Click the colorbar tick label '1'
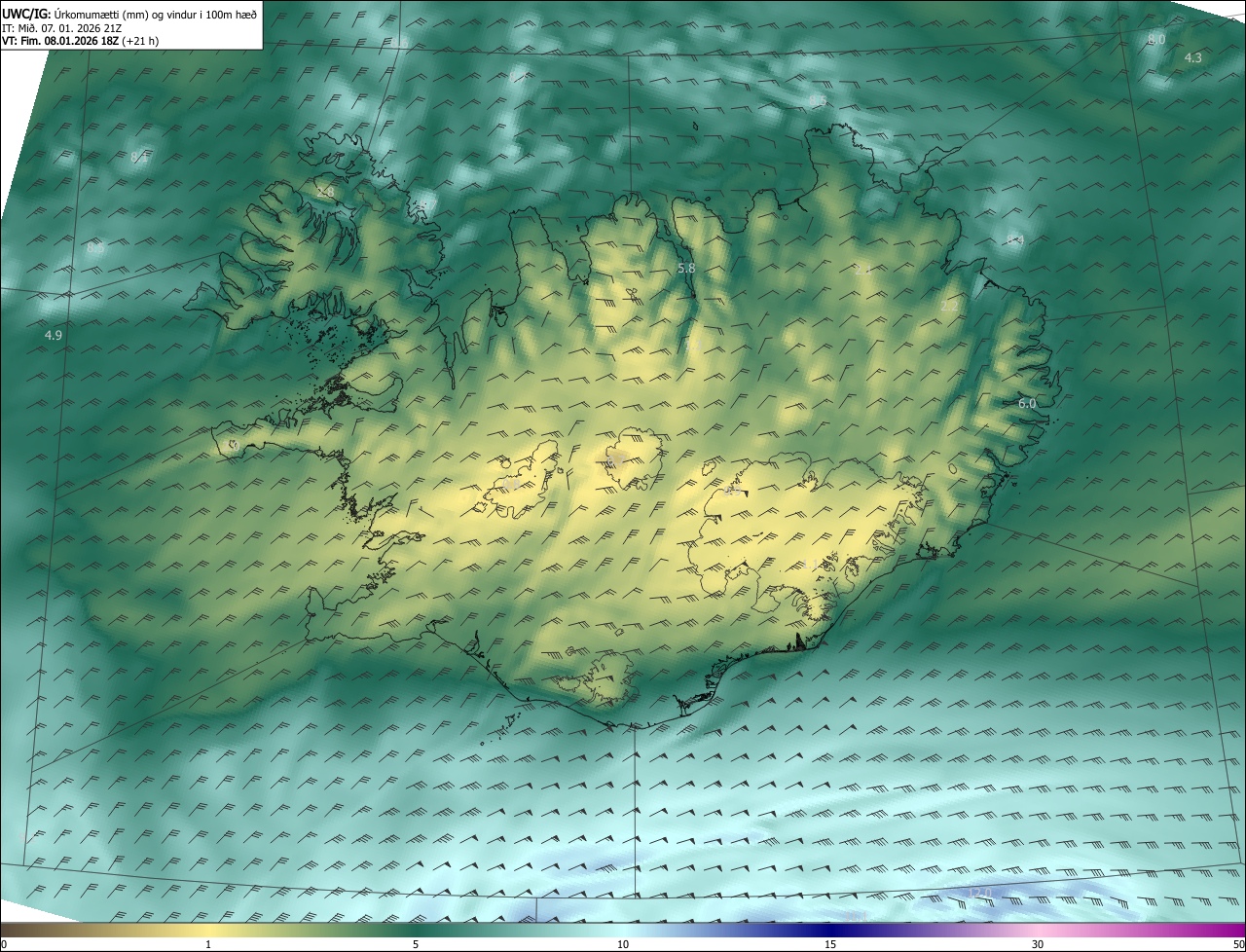 click(208, 944)
